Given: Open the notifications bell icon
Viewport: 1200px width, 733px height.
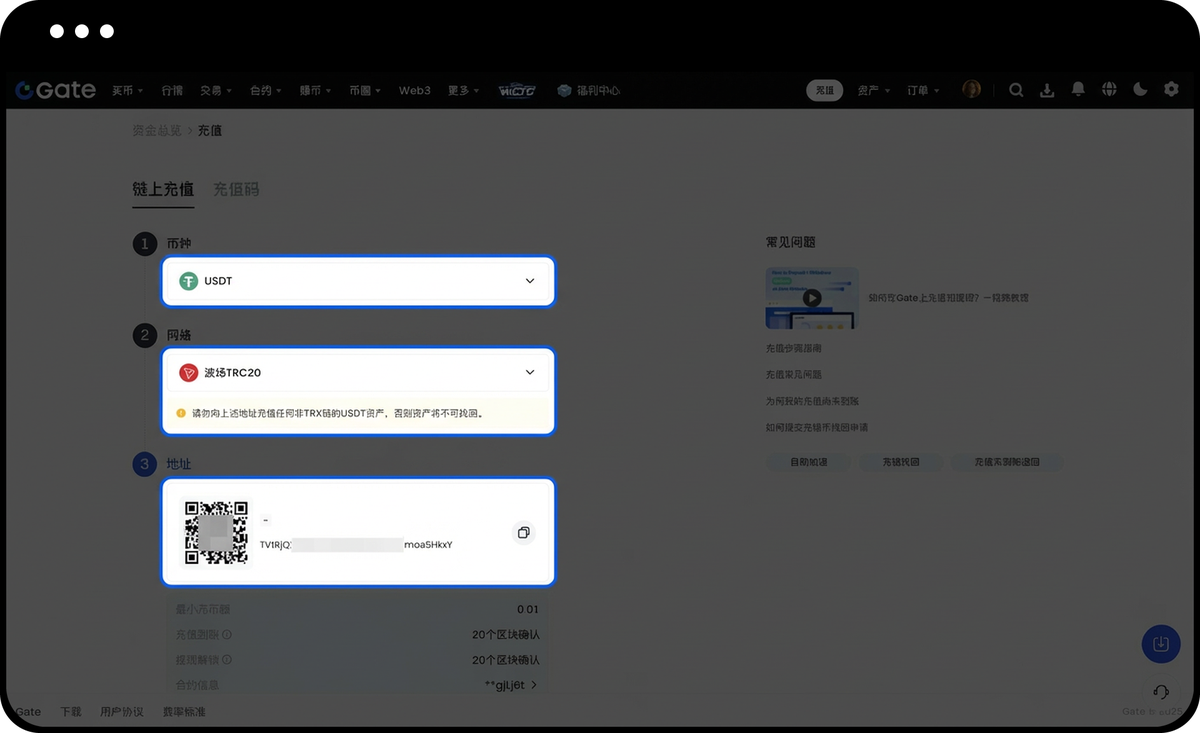Looking at the screenshot, I should 1078,90.
